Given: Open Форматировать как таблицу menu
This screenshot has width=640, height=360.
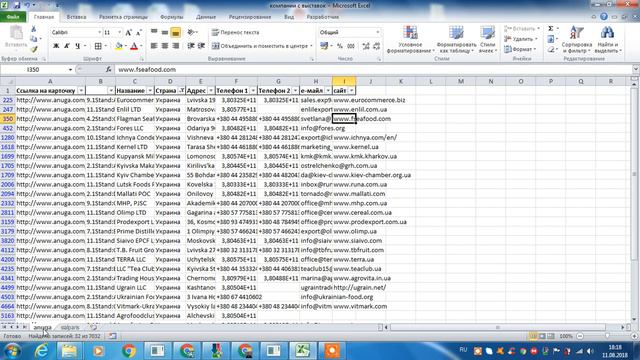Looking at the screenshot, I should coord(456,39).
